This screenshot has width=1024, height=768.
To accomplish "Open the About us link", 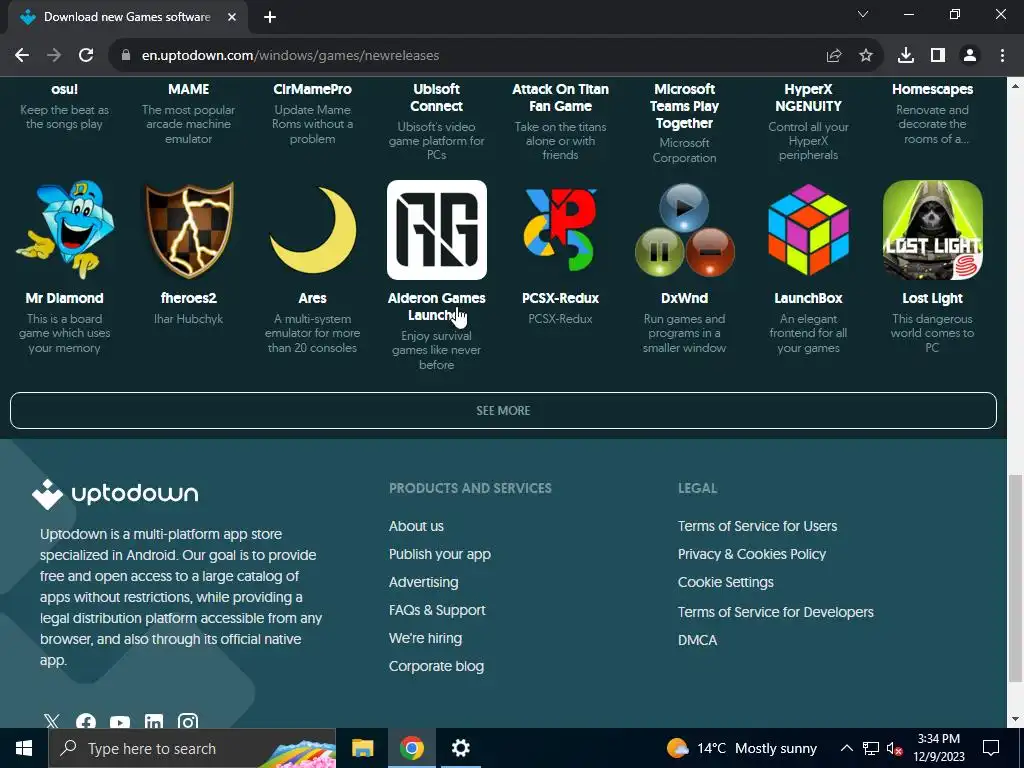I will pos(416,526).
